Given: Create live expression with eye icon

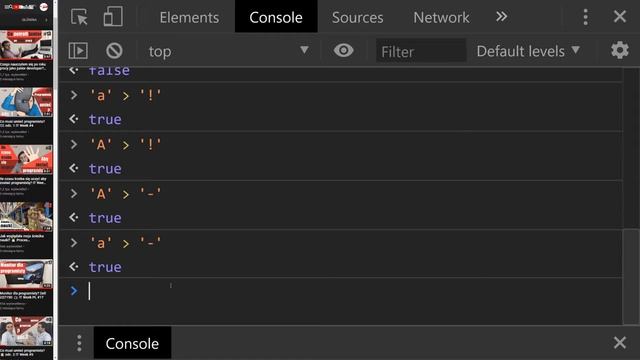Looking at the screenshot, I should point(343,51).
